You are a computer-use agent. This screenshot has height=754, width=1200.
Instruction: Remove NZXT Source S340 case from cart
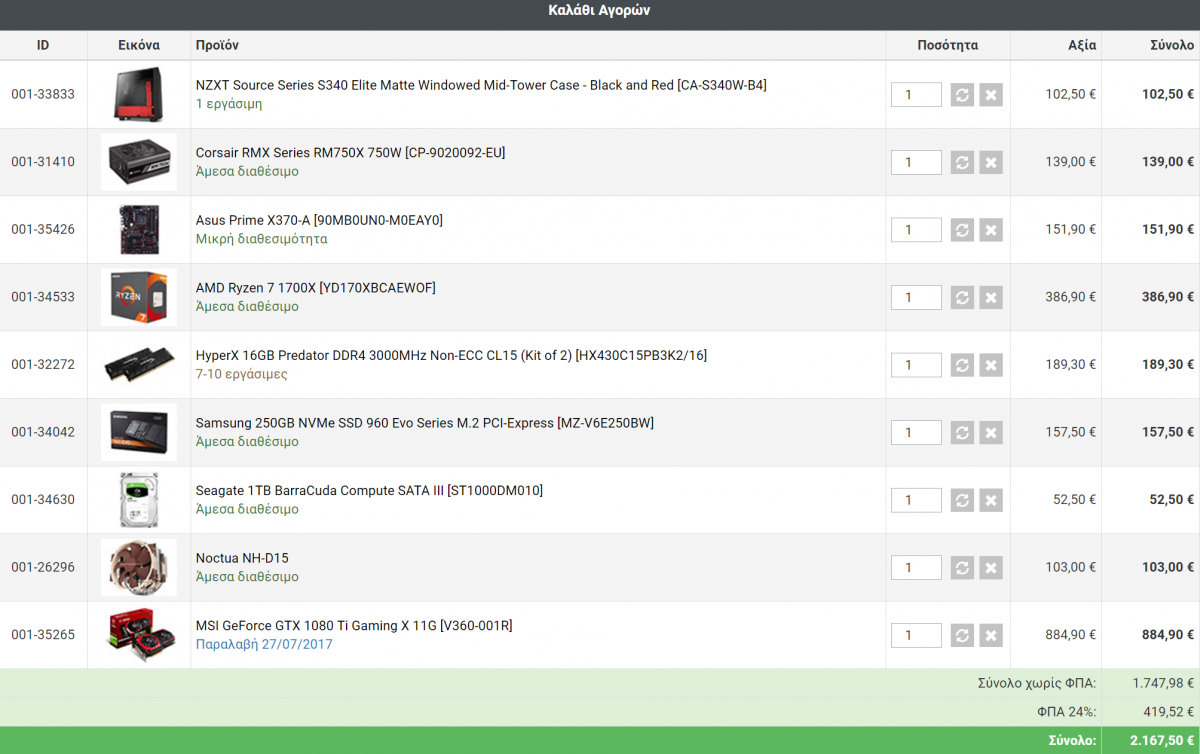click(991, 95)
